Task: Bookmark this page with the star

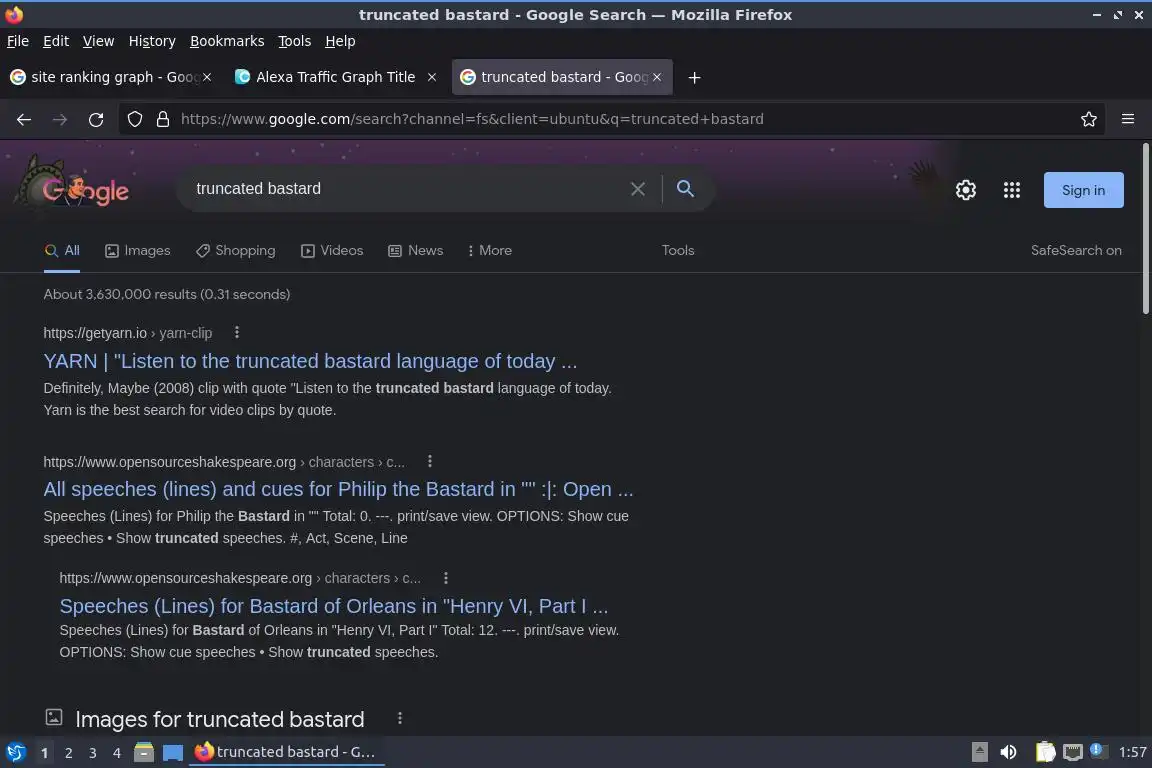Action: click(1088, 119)
